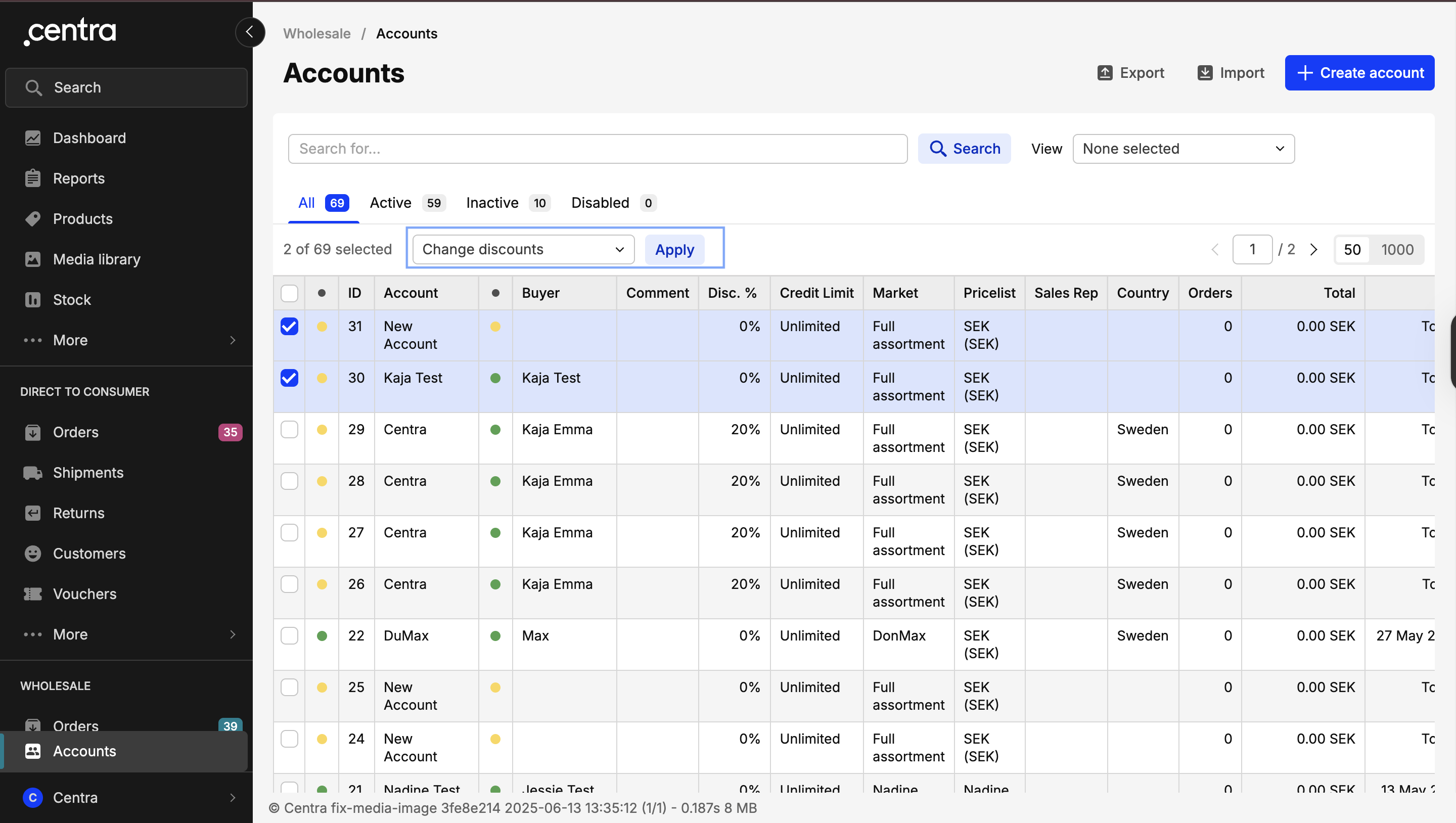Check the checkbox for account ID 27
Viewport: 1456px width, 823px height.
pos(289,532)
